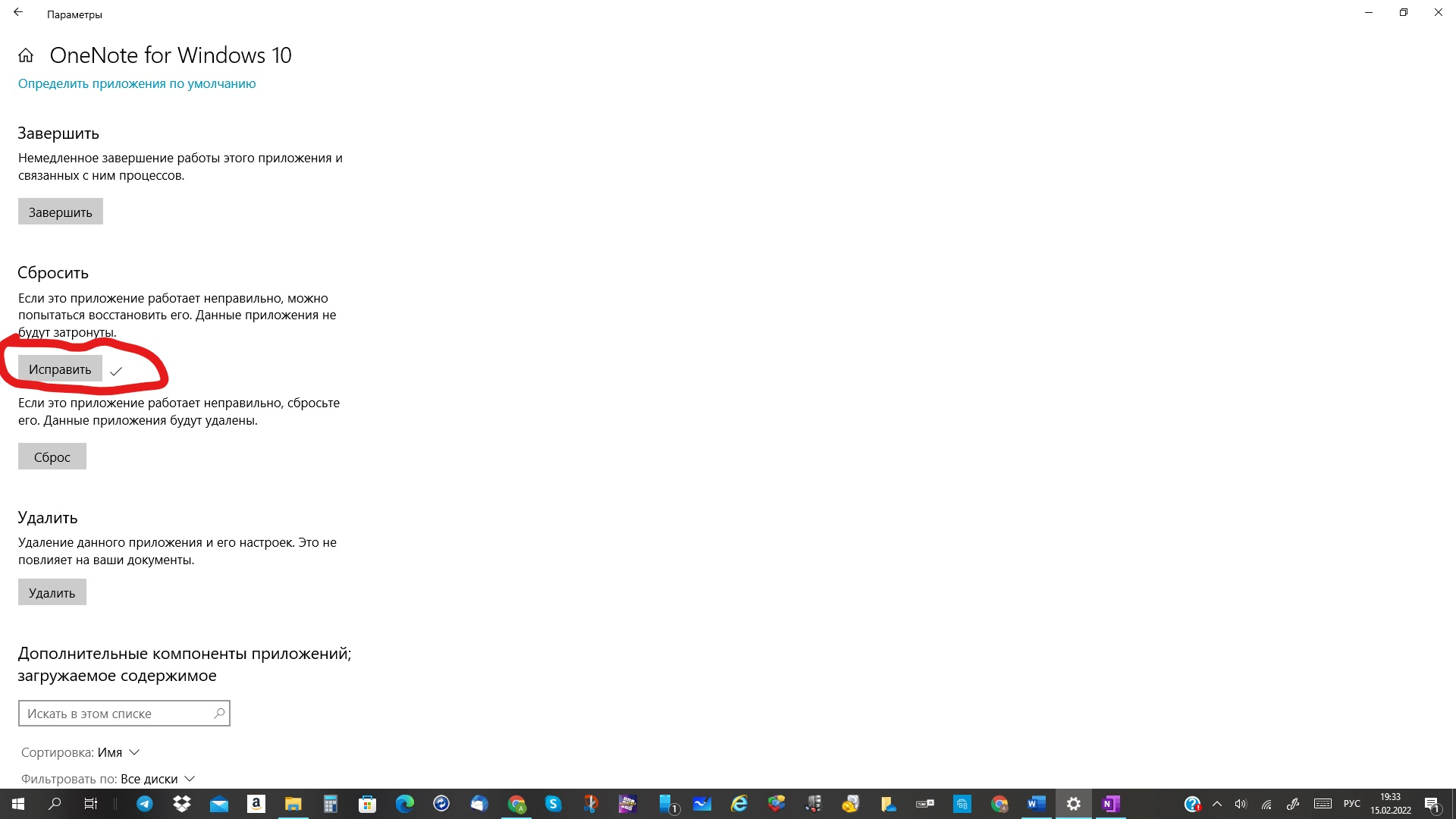
Task: Click the magnifier icon in the search field
Action: point(218,714)
